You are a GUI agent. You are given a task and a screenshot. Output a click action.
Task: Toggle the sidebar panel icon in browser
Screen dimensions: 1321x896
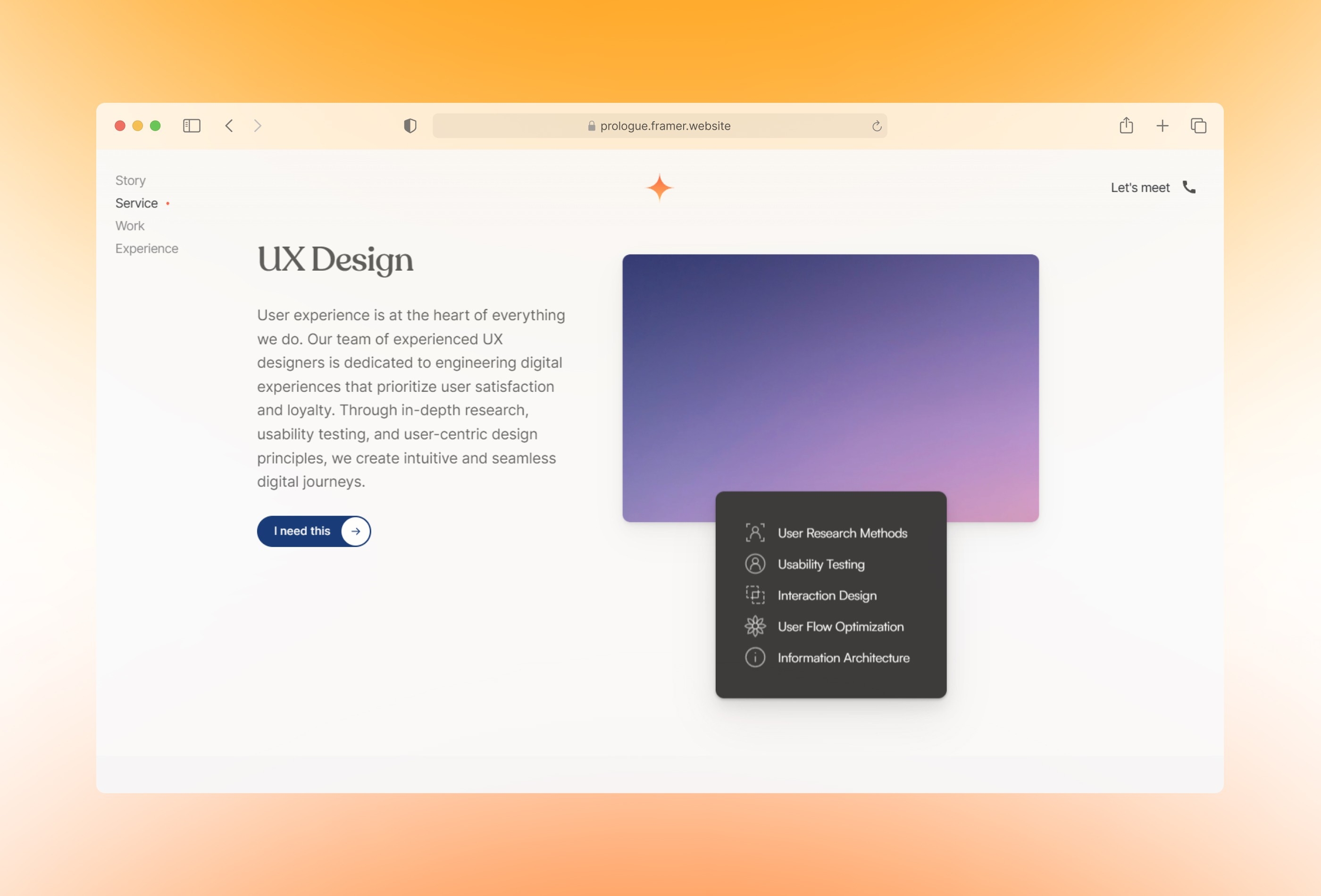coord(192,125)
